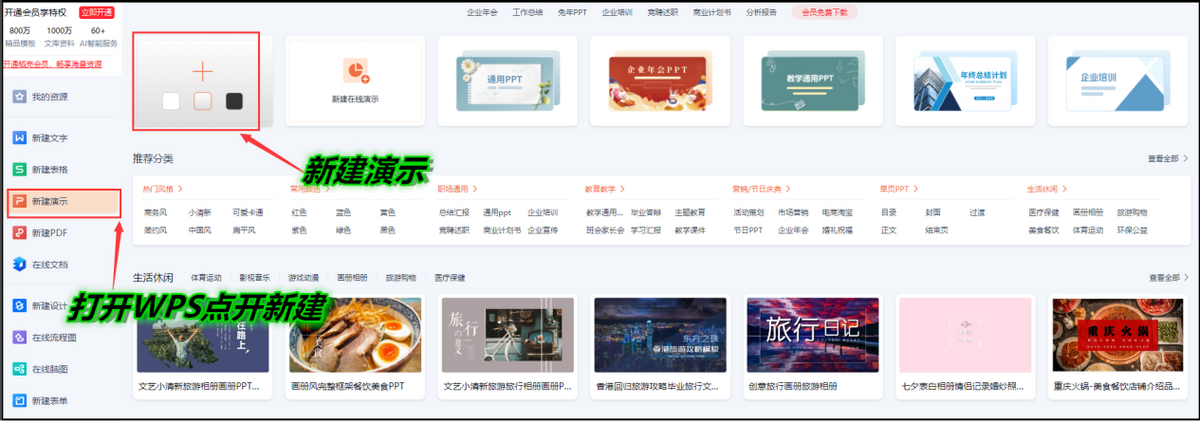The height and width of the screenshot is (421, 1200).
Task: Choose the black background color swatch
Action: [x=234, y=101]
